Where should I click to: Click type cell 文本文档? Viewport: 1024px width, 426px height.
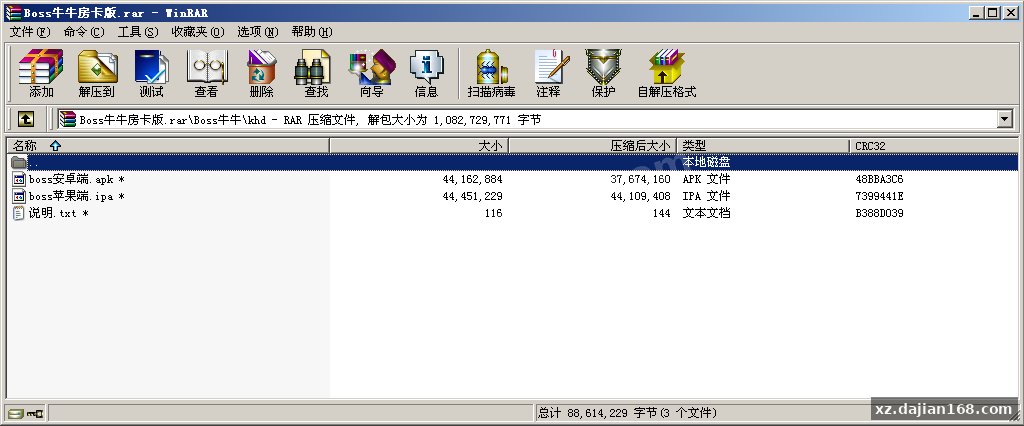click(x=707, y=213)
